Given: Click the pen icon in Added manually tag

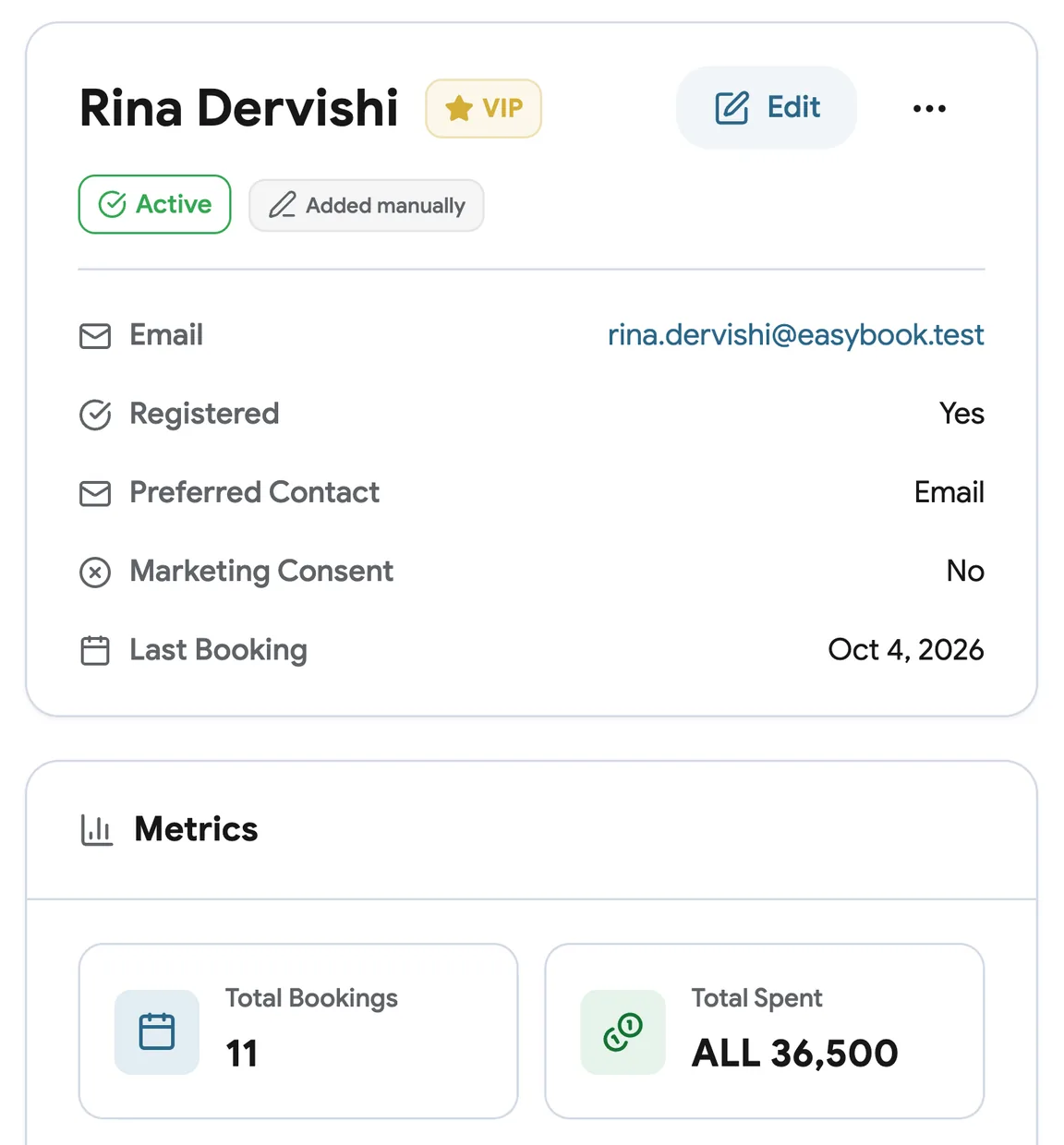Looking at the screenshot, I should click(282, 205).
